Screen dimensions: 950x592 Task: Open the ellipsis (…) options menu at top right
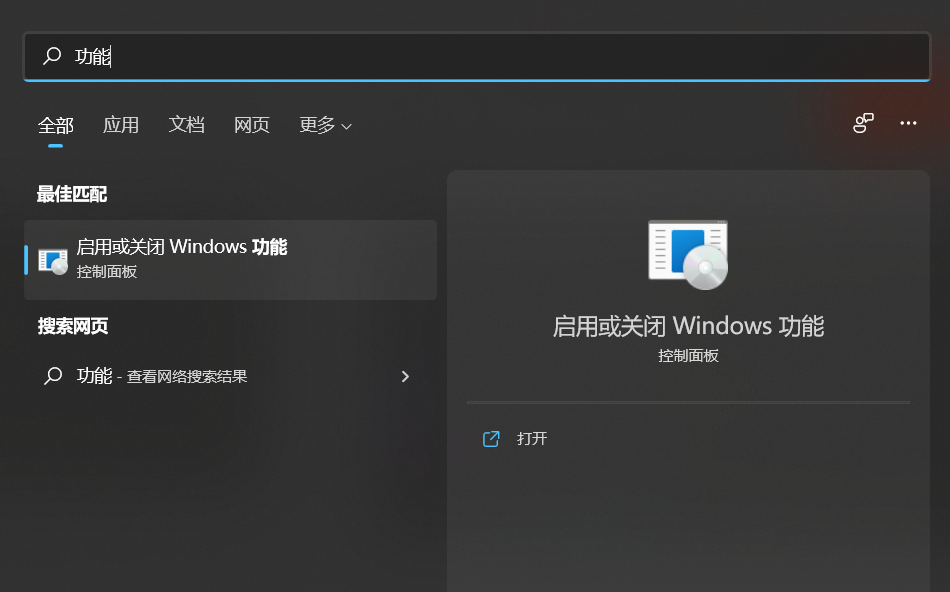tap(908, 123)
